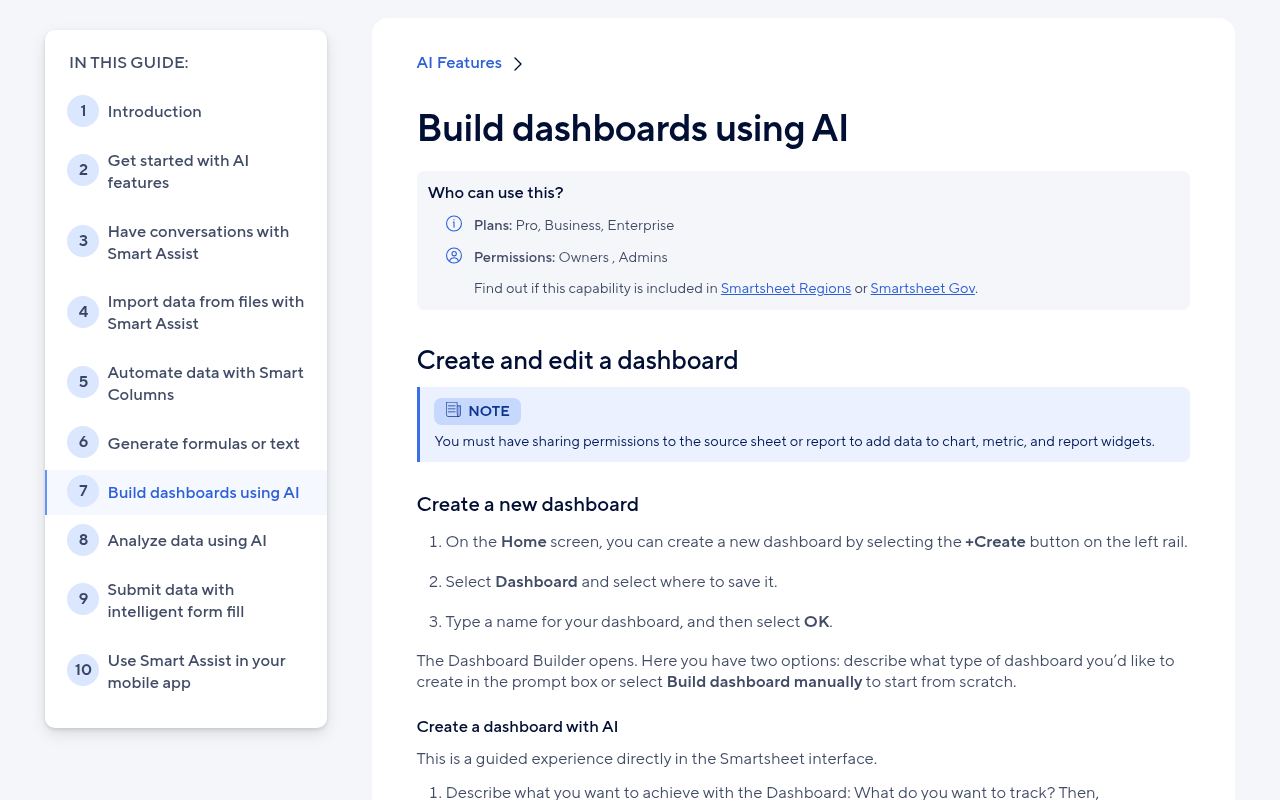Viewport: 1280px width, 800px height.
Task: Click the IN THIS GUIDE: sidebar header
Action: click(129, 62)
